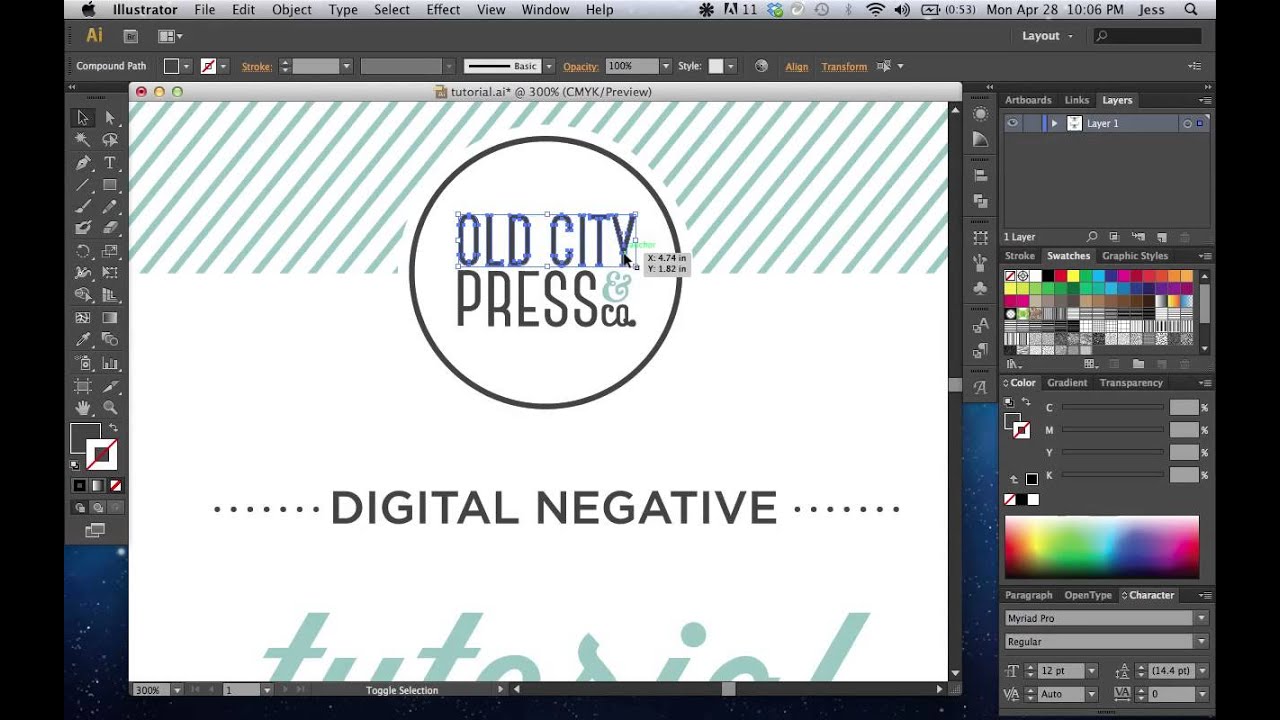Open the Recolor Artwork icon in control bar
This screenshot has width=1280, height=720.
pos(762,66)
